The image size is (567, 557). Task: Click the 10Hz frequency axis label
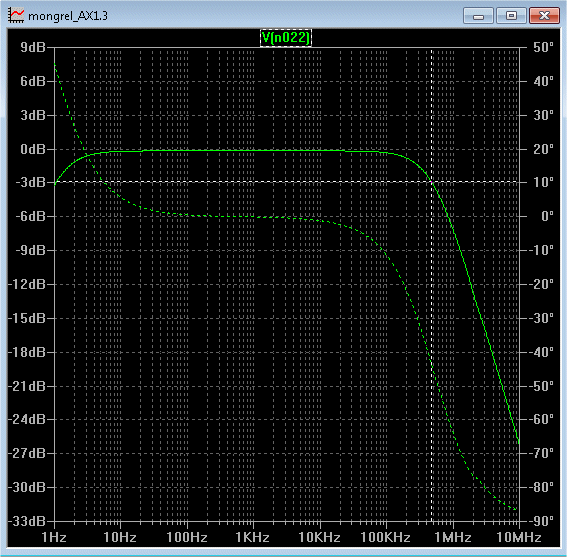pos(120,537)
